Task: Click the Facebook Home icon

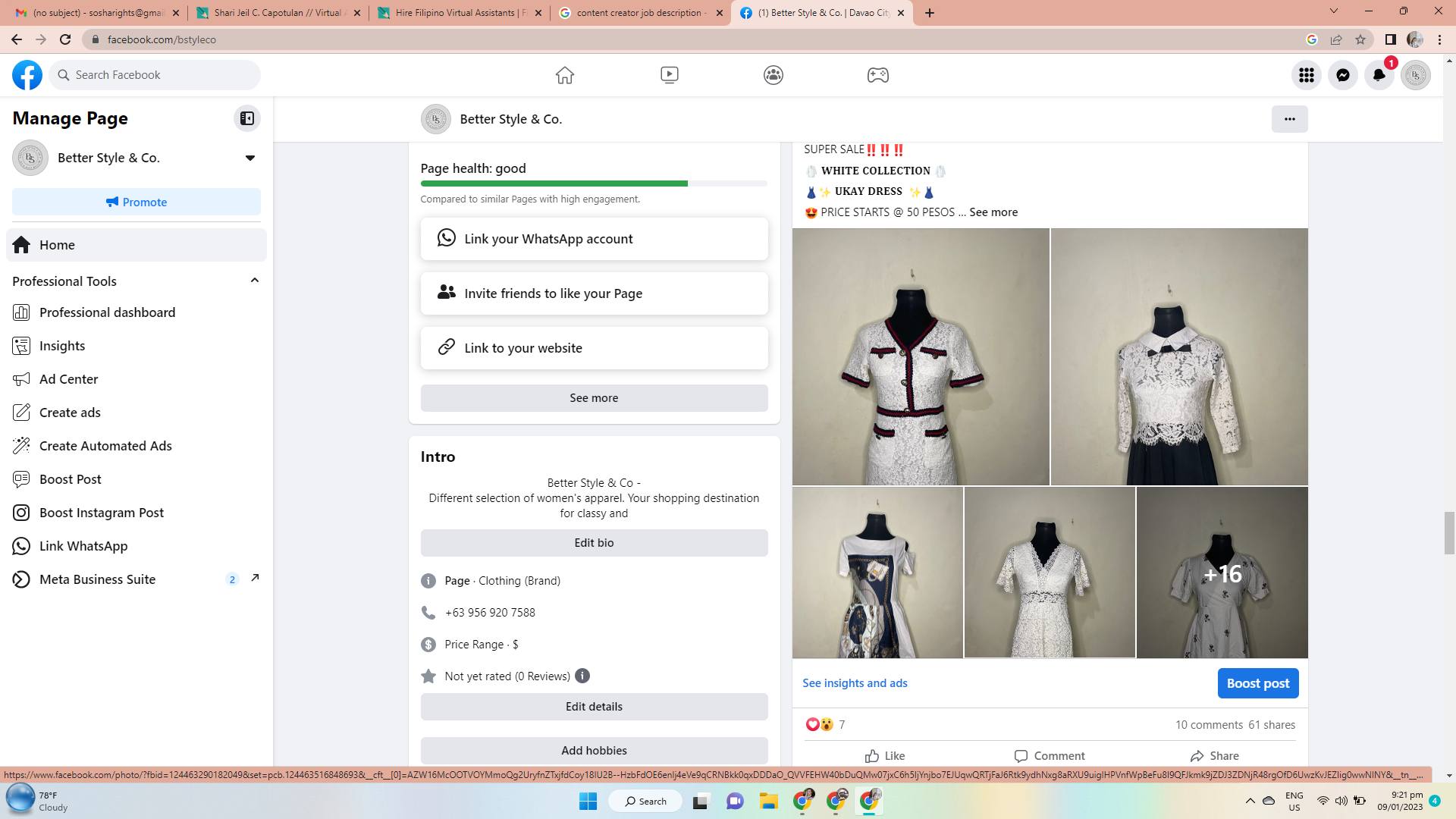Action: point(564,75)
